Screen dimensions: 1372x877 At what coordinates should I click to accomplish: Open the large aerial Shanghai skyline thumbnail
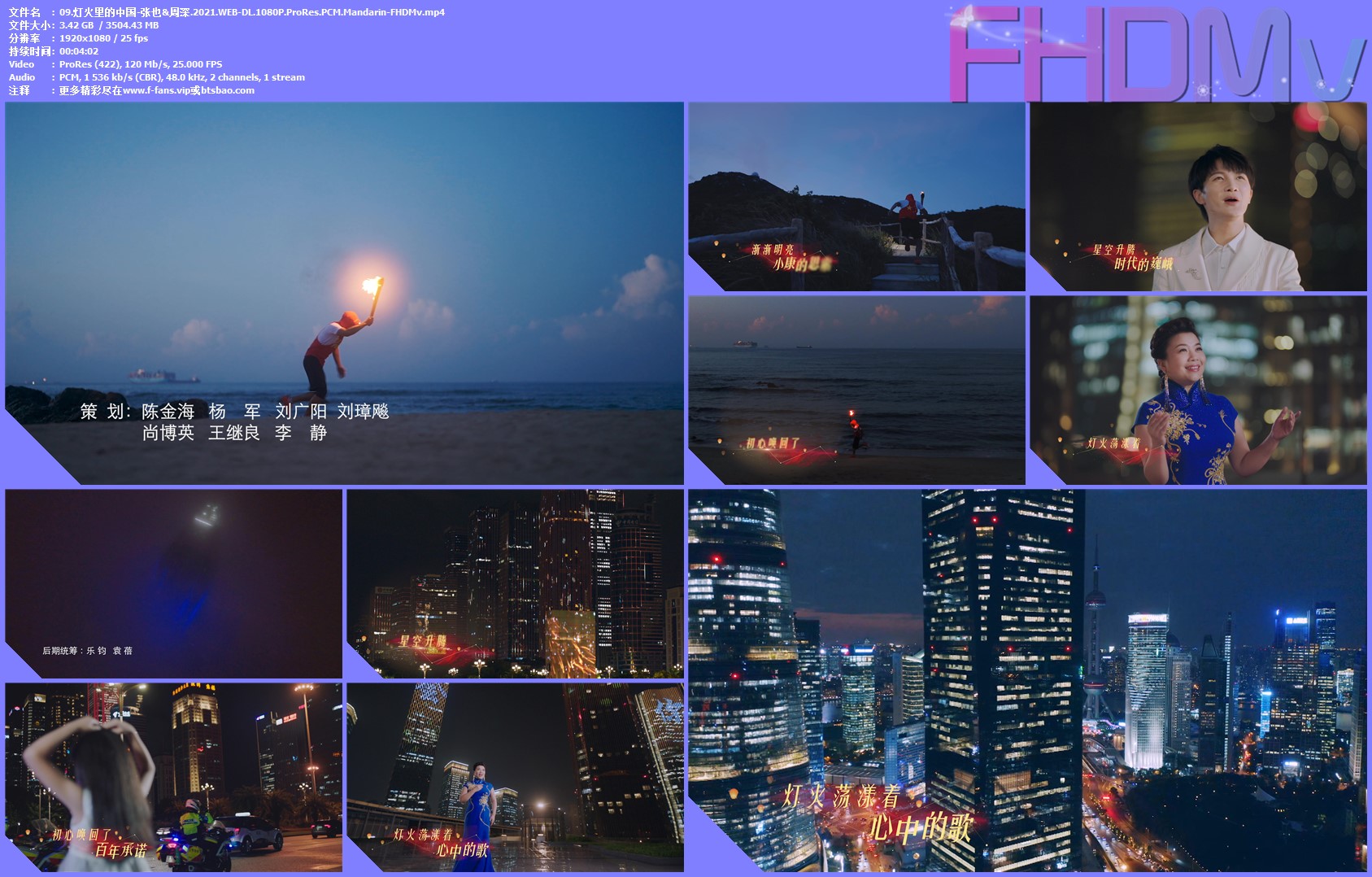(x=1027, y=680)
